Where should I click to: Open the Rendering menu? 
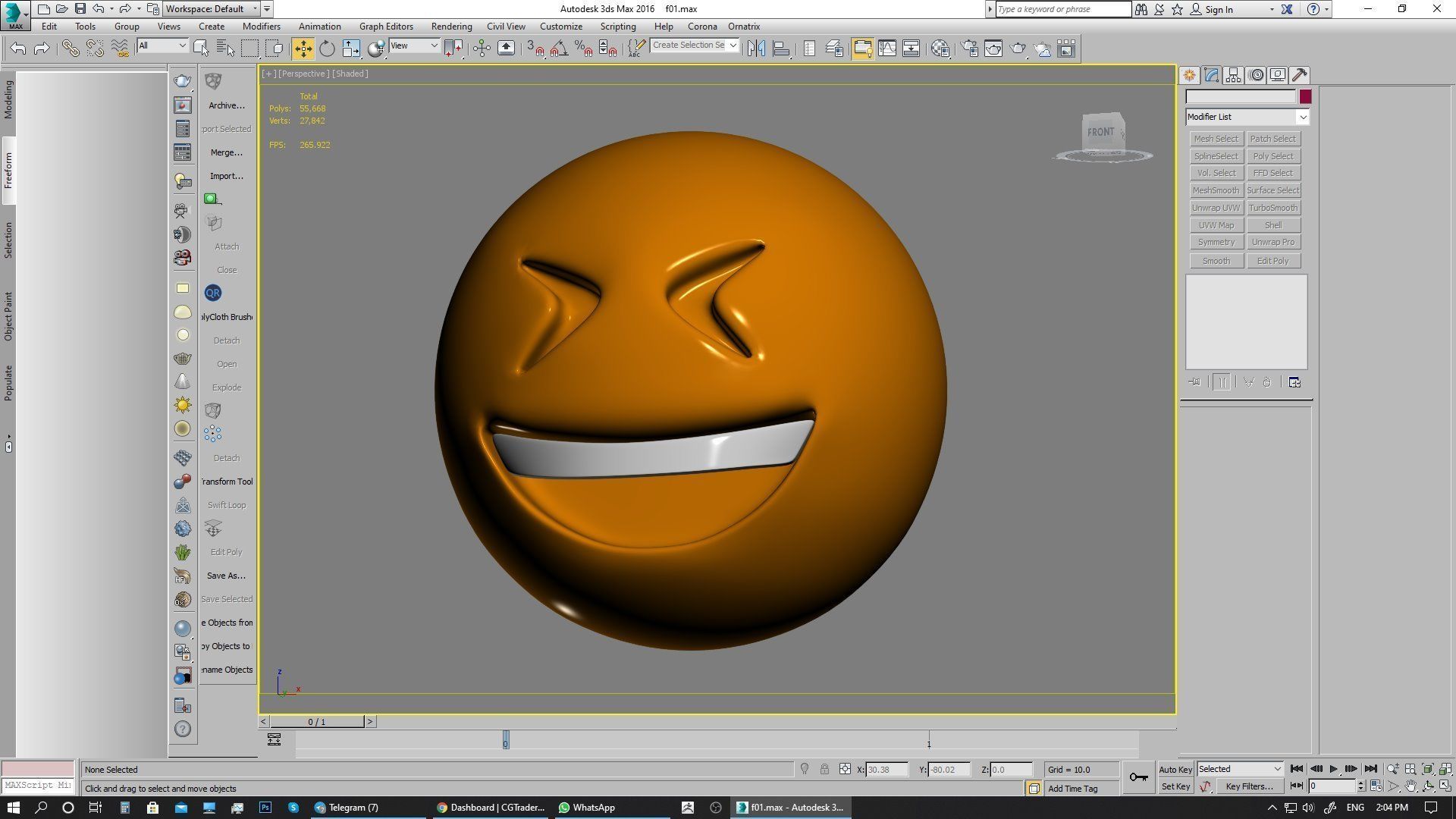[x=451, y=26]
